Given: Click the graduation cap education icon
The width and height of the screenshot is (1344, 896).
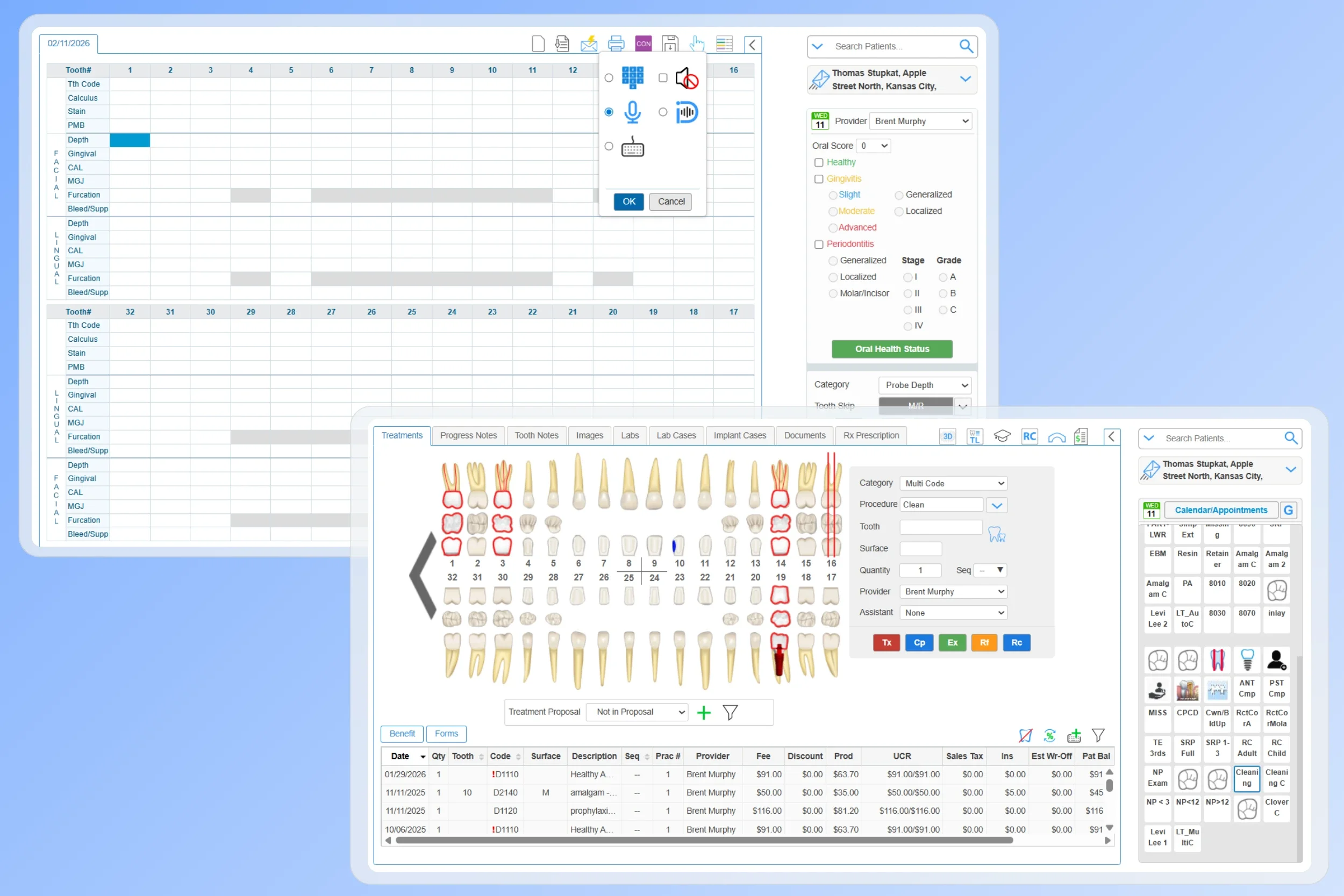Looking at the screenshot, I should 1003,436.
